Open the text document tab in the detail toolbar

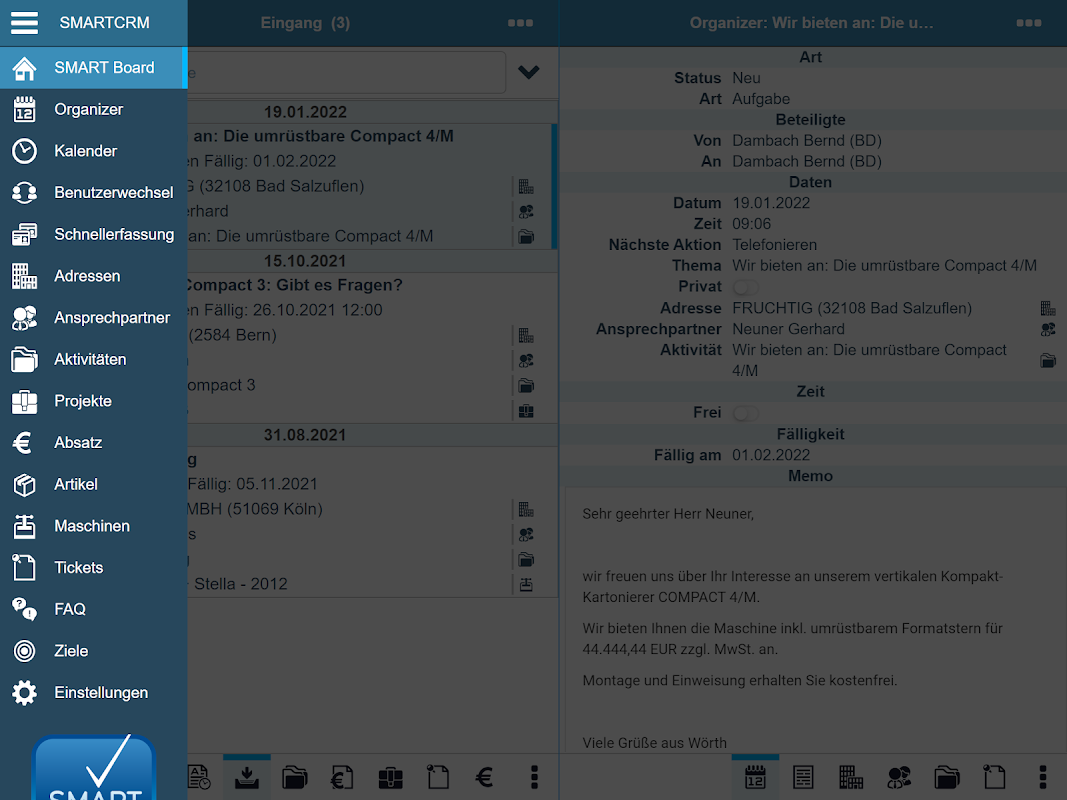[x=803, y=777]
